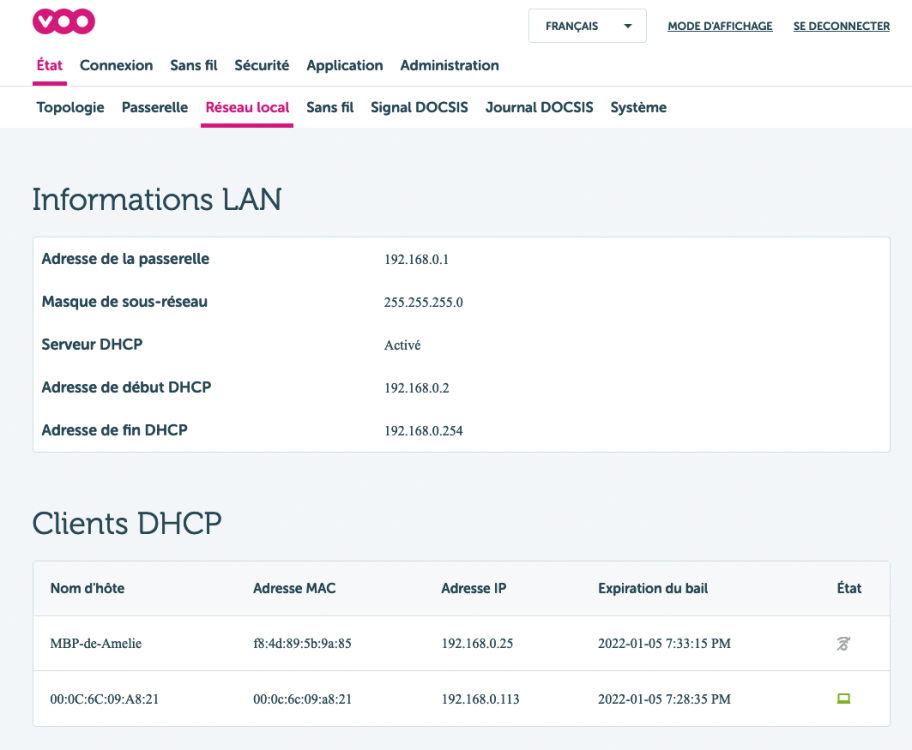This screenshot has width=912, height=750.
Task: Select the Système tab
Action: point(638,108)
